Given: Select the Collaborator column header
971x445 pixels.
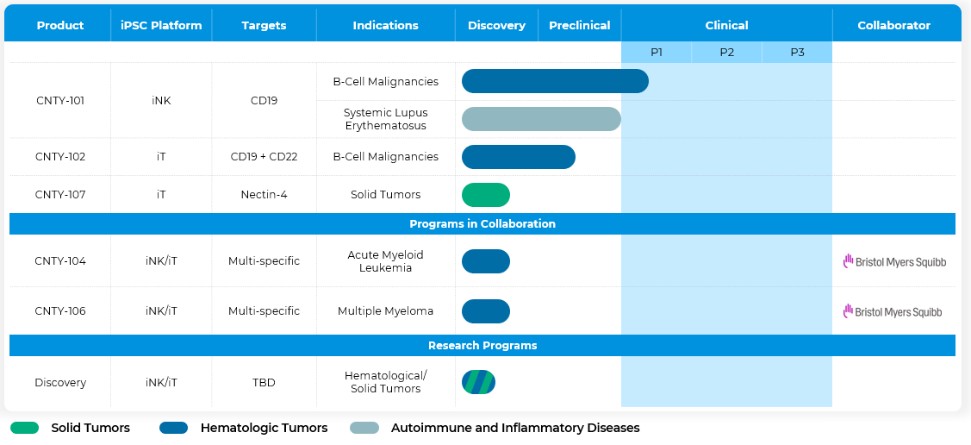Looking at the screenshot, I should (x=894, y=25).
